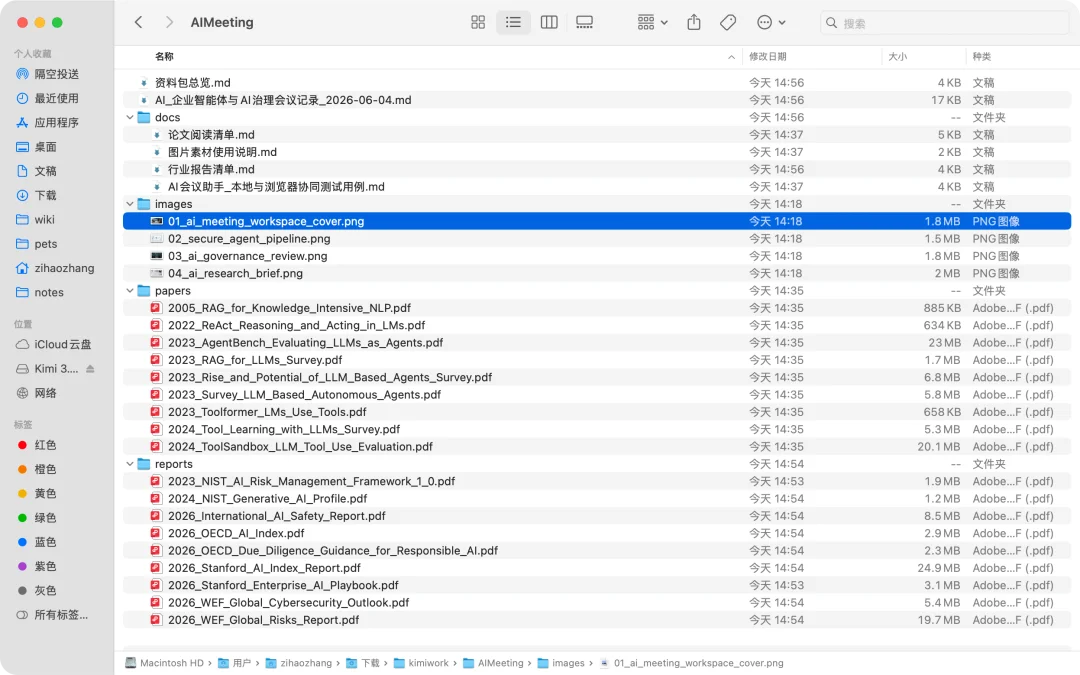
Task: Click the 搜索 search field
Action: pos(944,23)
